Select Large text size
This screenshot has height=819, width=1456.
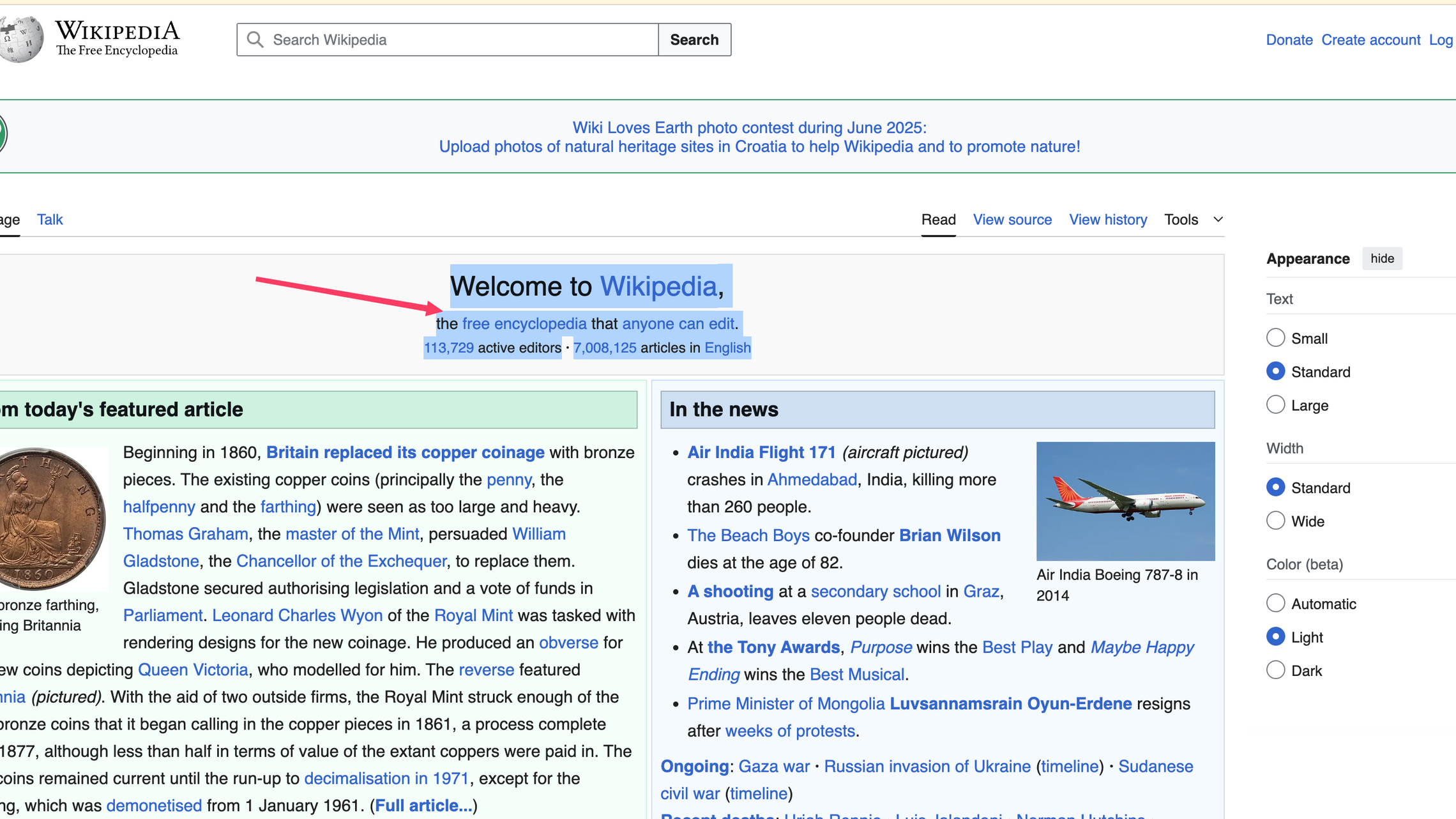click(x=1275, y=405)
